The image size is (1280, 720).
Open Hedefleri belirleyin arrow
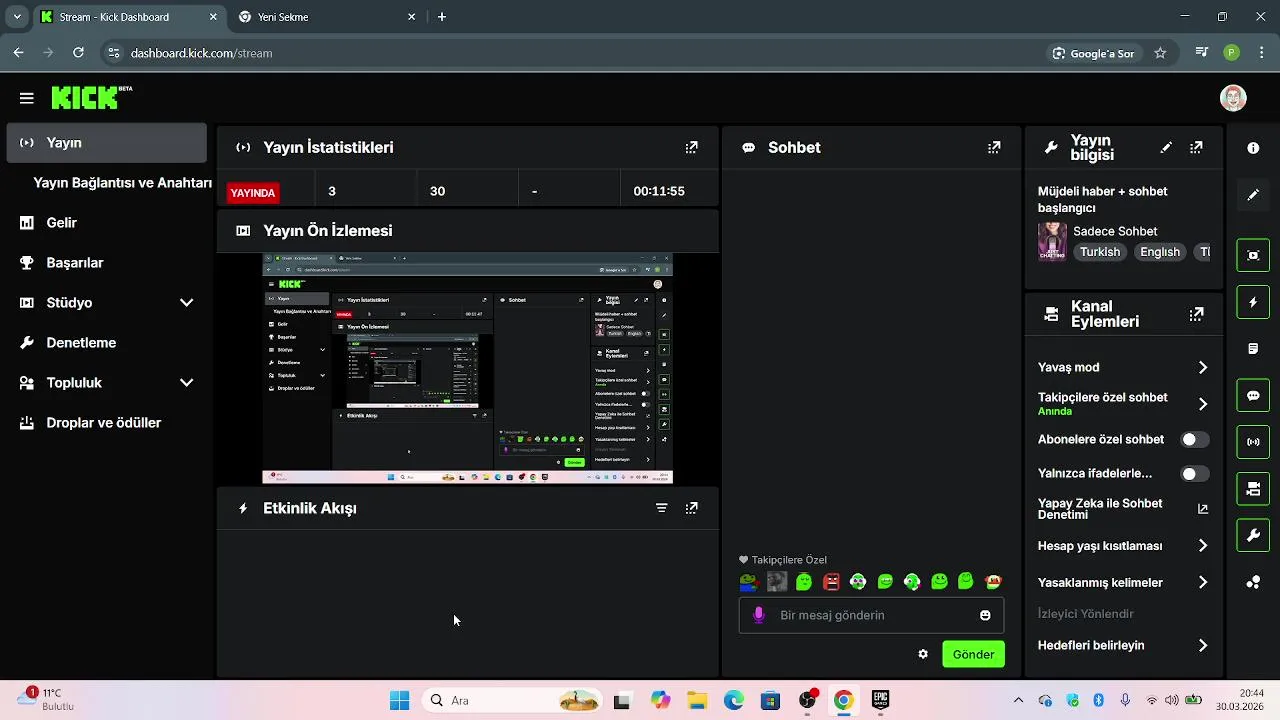(x=1203, y=646)
